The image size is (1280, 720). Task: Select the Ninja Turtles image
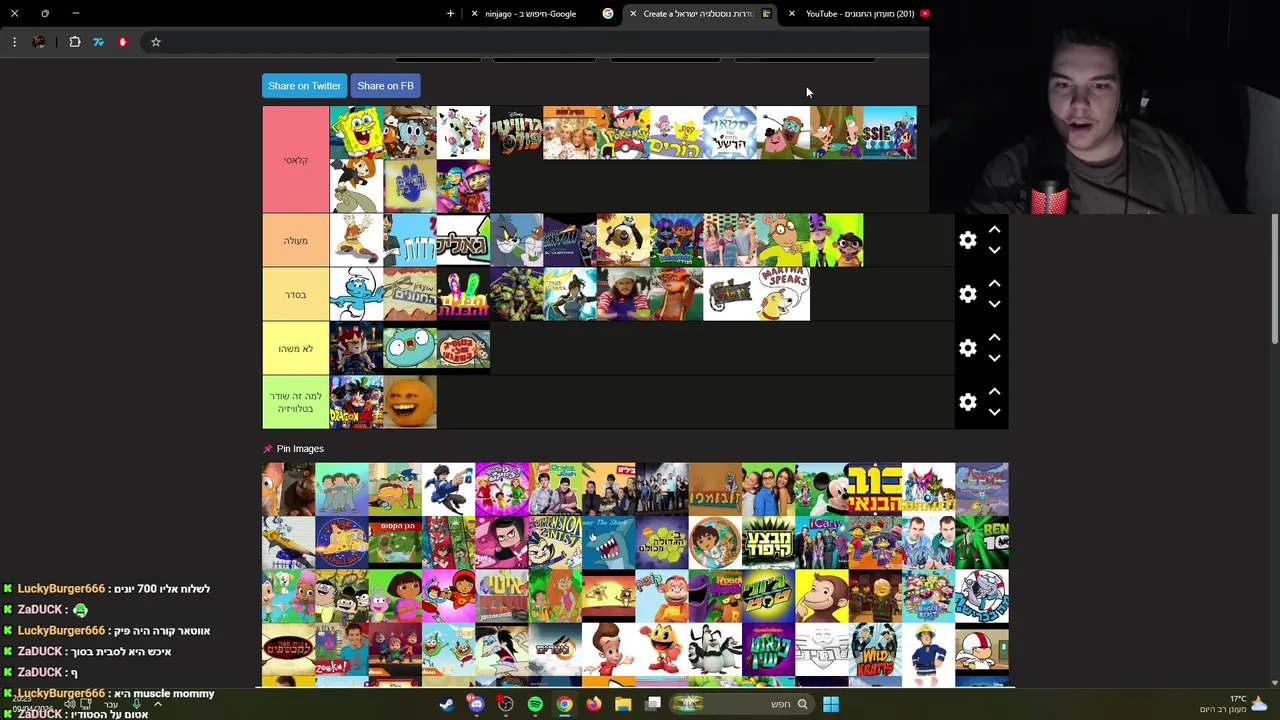pyautogui.click(x=516, y=294)
